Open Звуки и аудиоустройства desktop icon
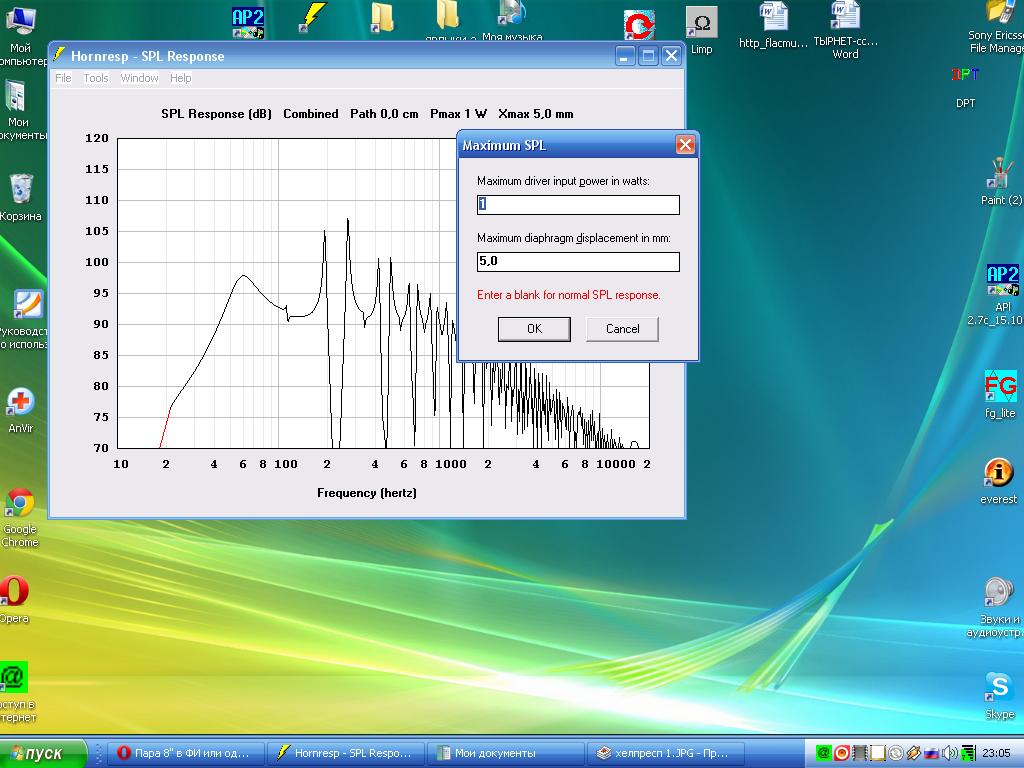 (x=997, y=607)
